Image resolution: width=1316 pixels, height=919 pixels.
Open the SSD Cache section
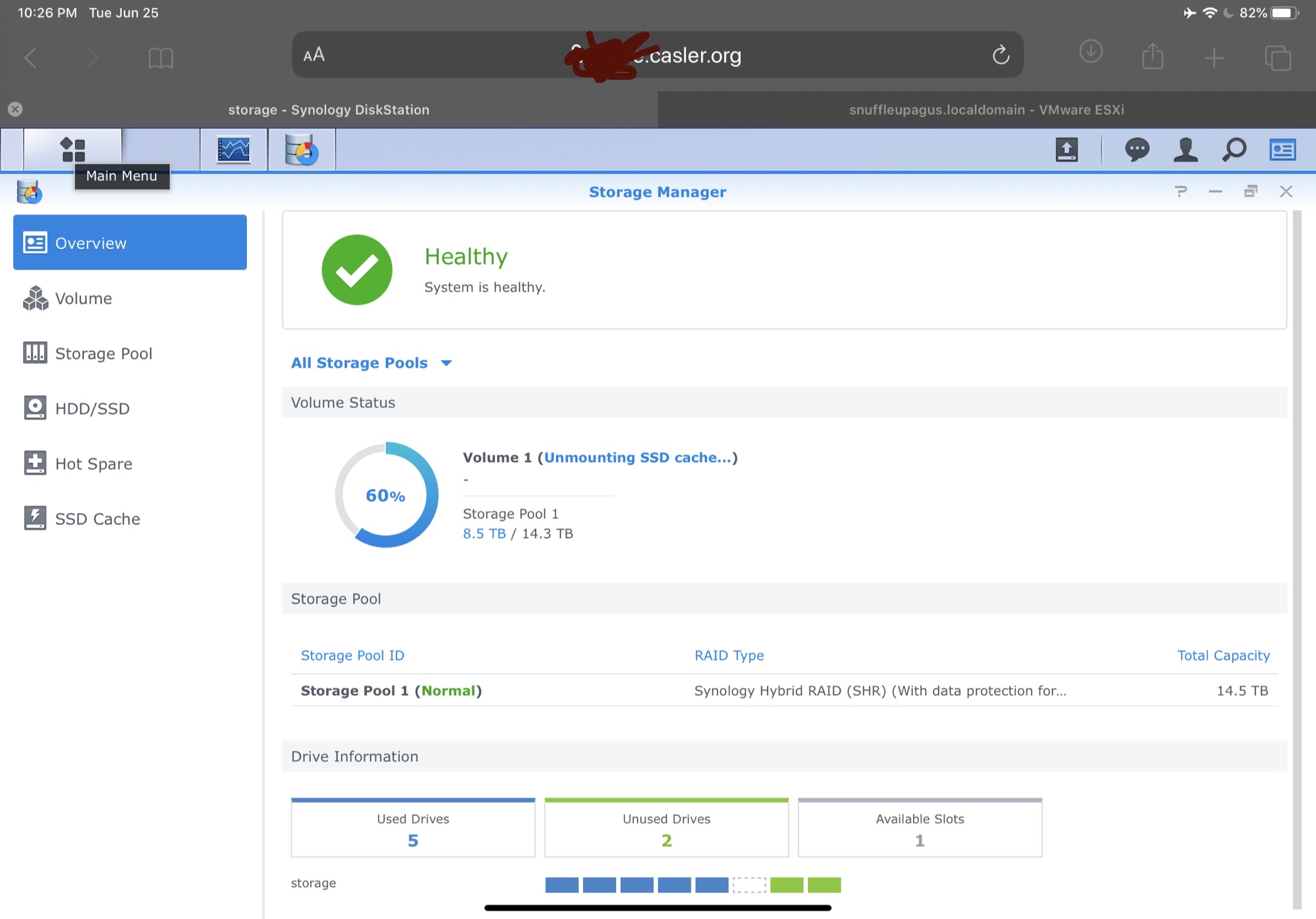(x=130, y=518)
